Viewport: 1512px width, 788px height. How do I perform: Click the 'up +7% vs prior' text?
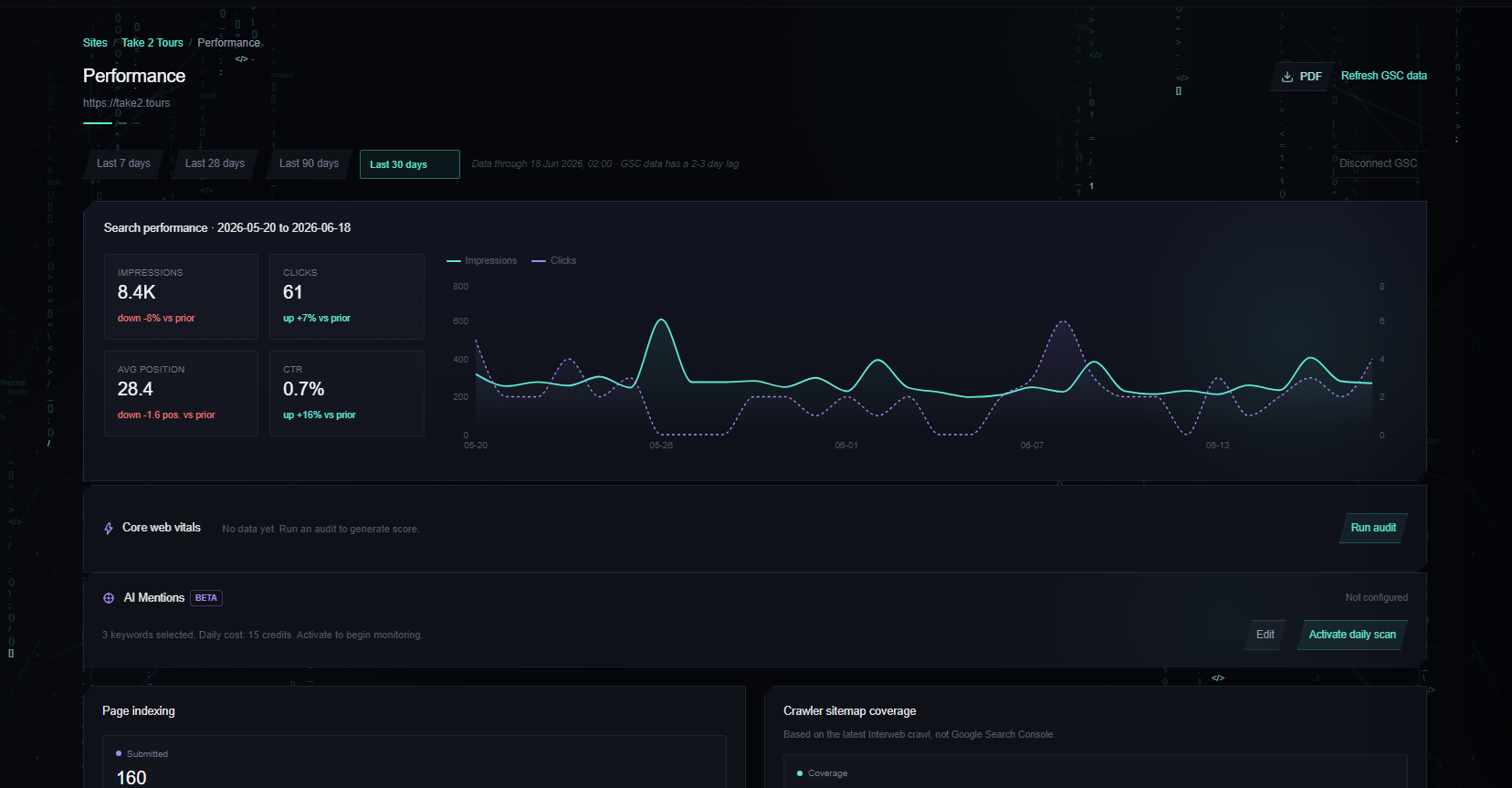click(317, 319)
